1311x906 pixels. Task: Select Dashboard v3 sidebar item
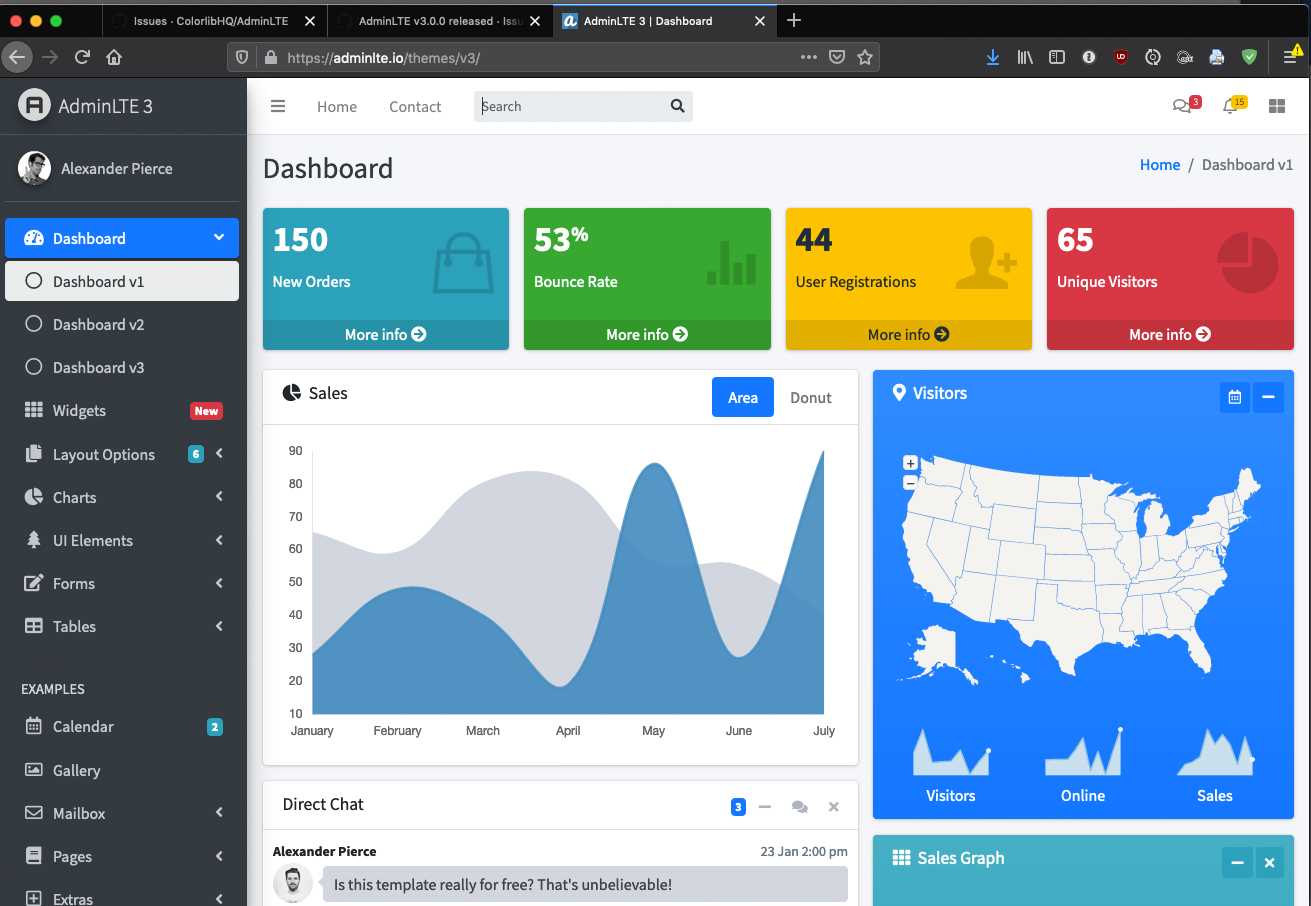pyautogui.click(x=122, y=367)
